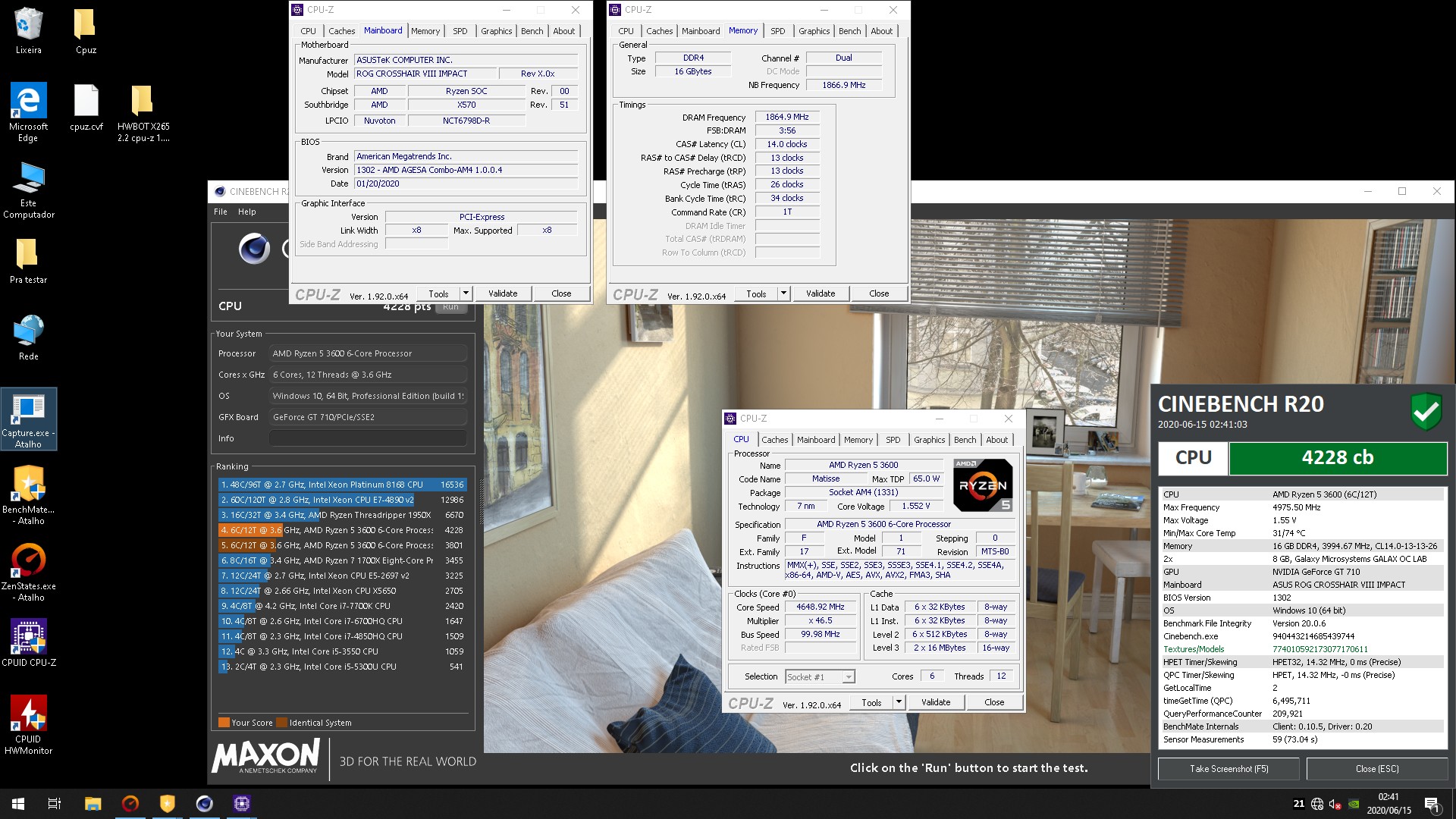Select ranking row Intel Core i7-7700K

(342, 606)
